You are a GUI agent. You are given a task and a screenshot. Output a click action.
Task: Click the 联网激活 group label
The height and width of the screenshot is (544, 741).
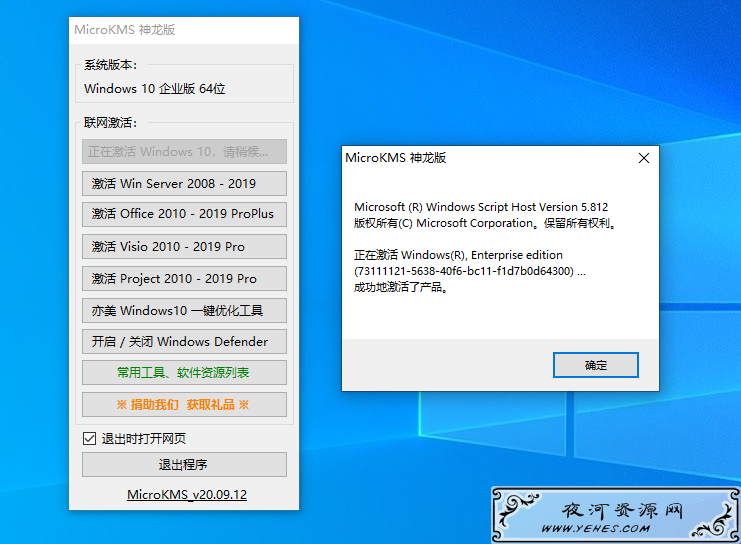click(111, 123)
